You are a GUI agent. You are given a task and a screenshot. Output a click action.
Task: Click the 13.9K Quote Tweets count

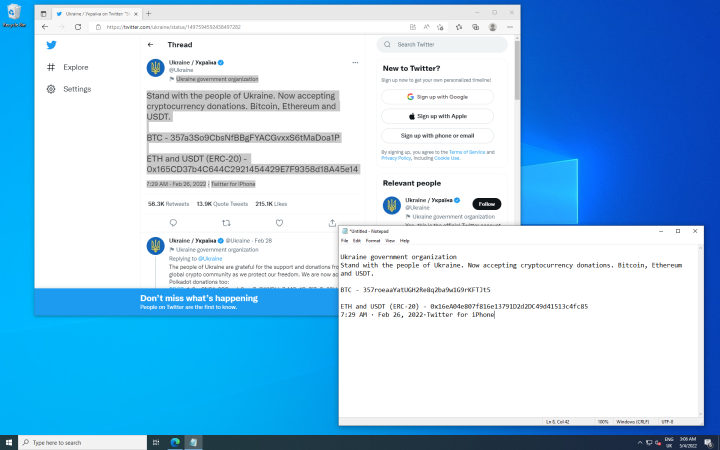tap(222, 204)
